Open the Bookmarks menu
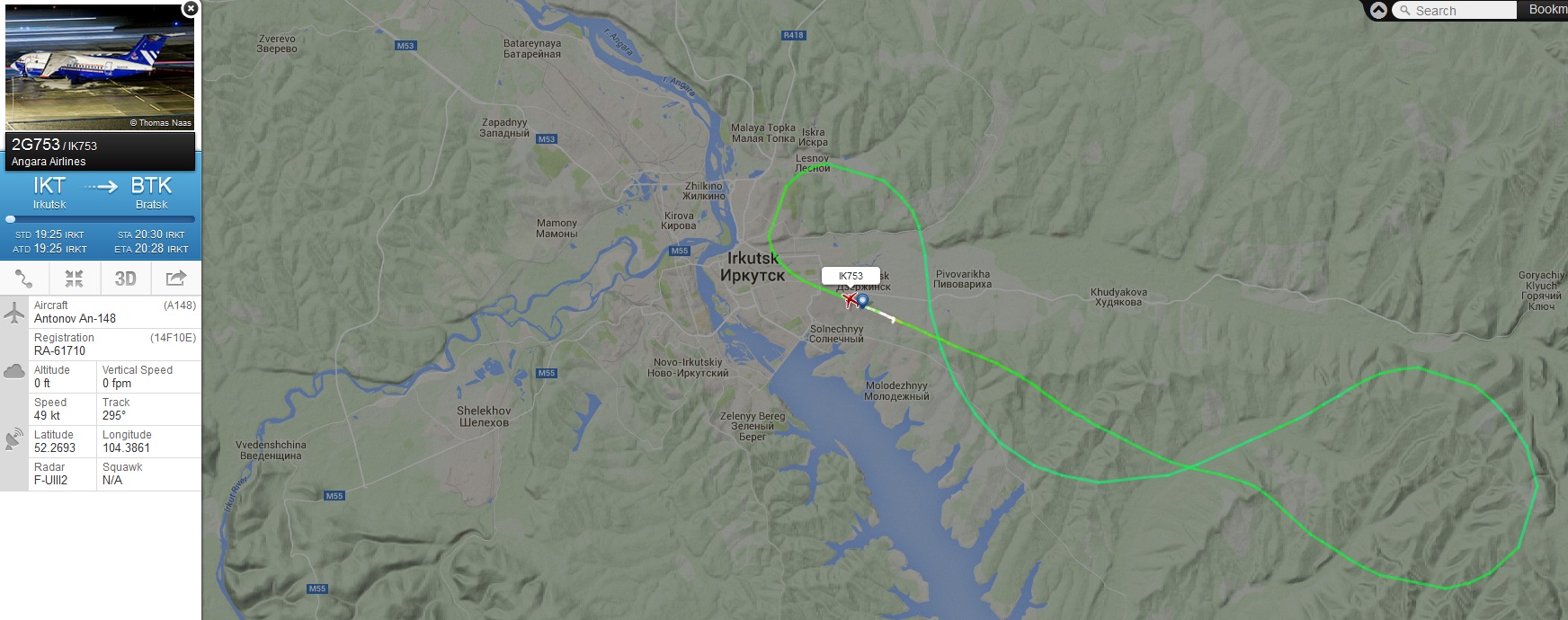The height and width of the screenshot is (620, 1568). tap(1547, 10)
